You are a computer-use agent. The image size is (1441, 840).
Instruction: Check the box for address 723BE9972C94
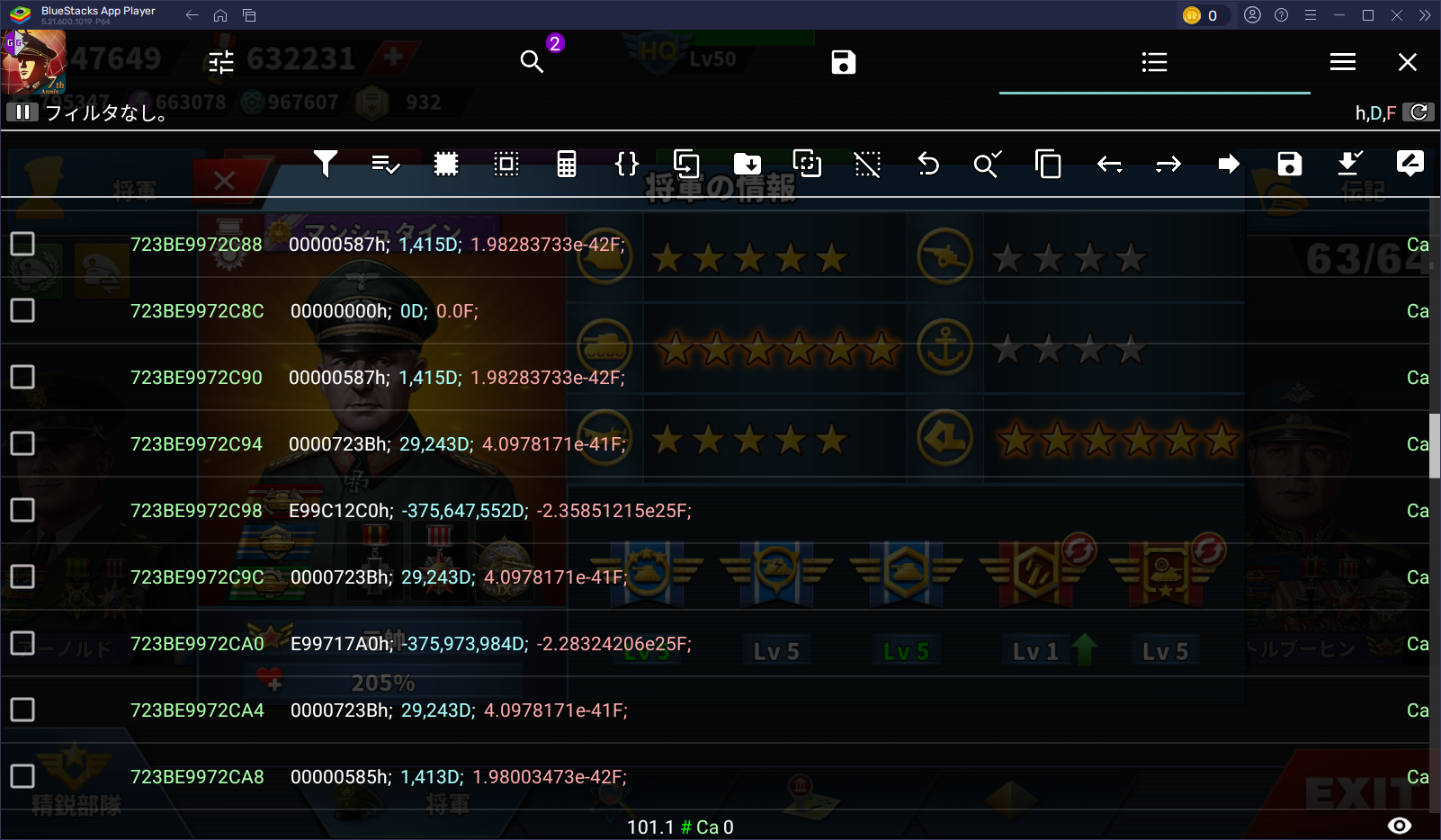(22, 443)
